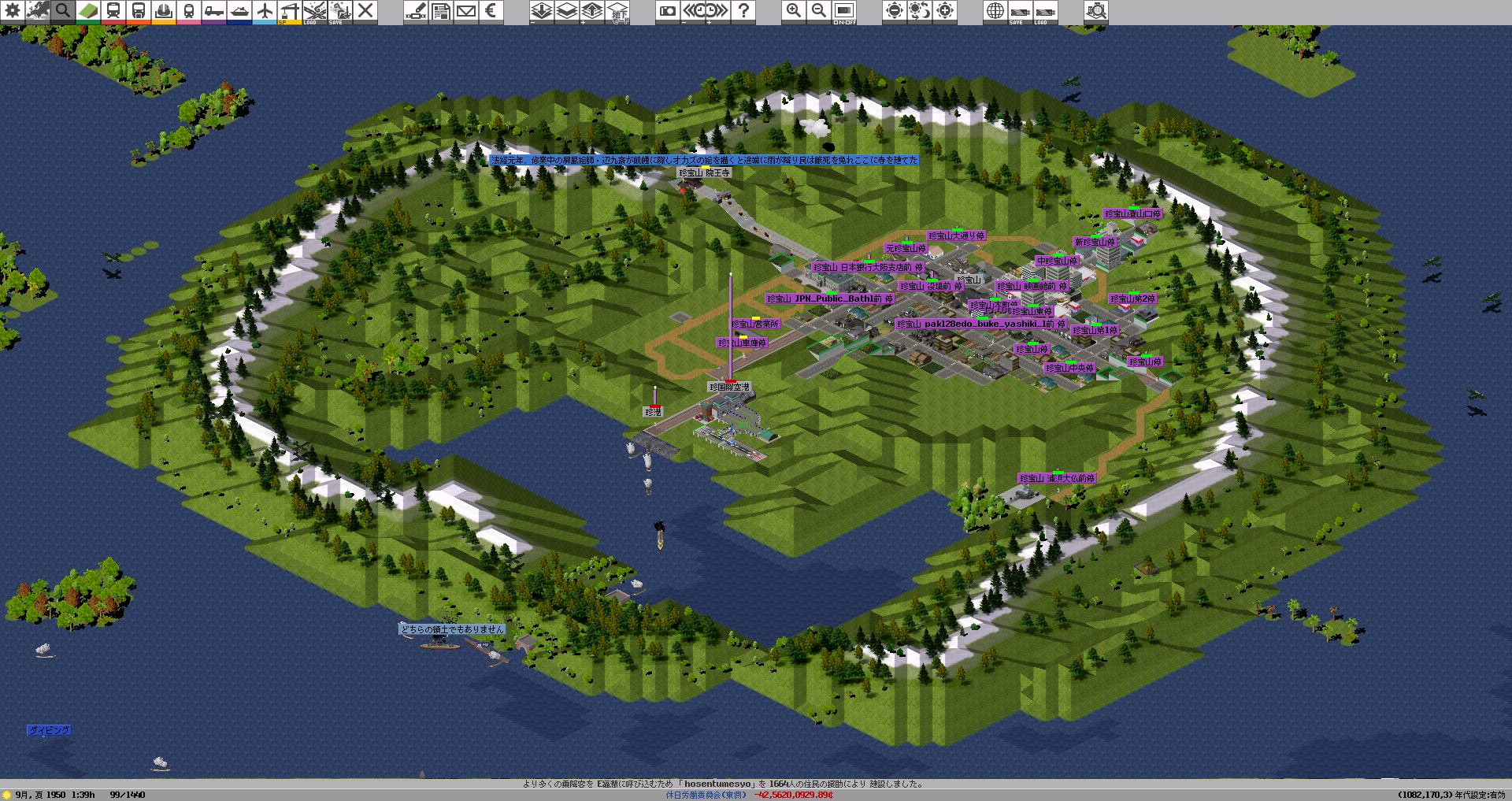Image resolution: width=1512 pixels, height=801 pixels.
Task: Click the USB stick SAVE icon
Action: (1021, 12)
